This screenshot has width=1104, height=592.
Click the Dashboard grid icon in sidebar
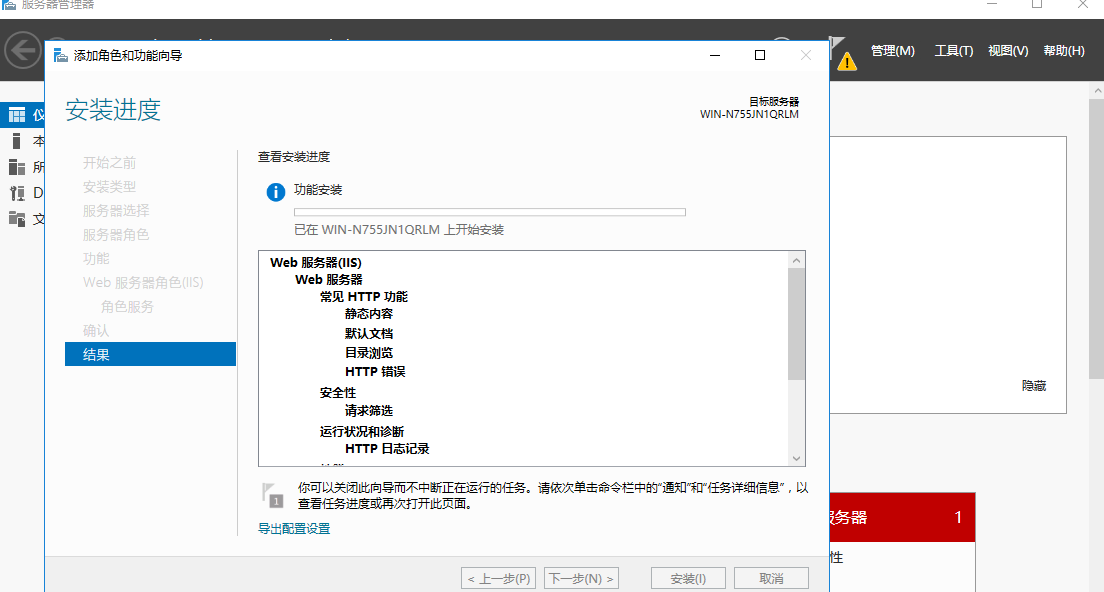tap(17, 115)
